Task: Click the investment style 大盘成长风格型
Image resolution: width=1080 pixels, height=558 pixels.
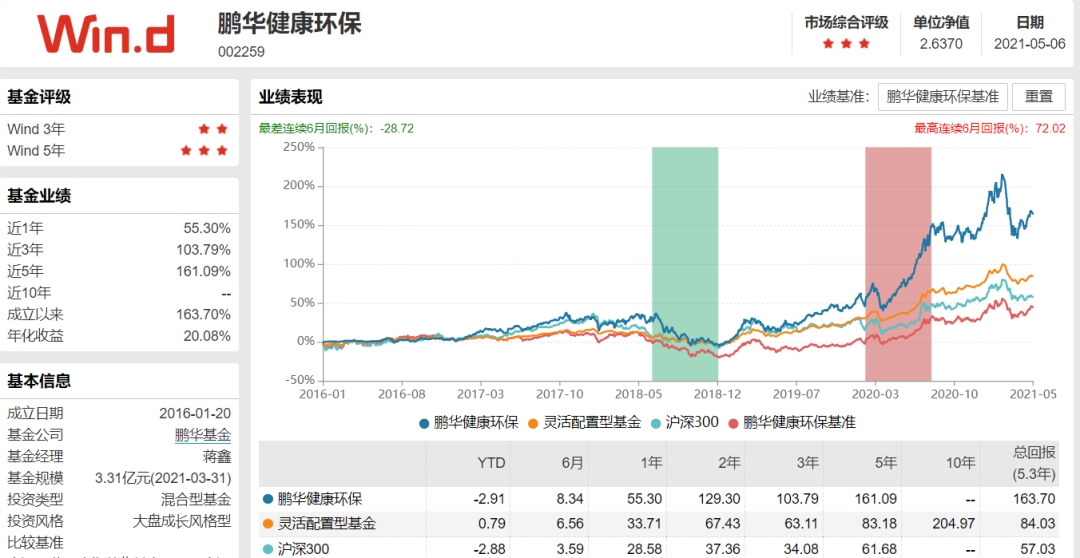Action: pyautogui.click(x=182, y=521)
